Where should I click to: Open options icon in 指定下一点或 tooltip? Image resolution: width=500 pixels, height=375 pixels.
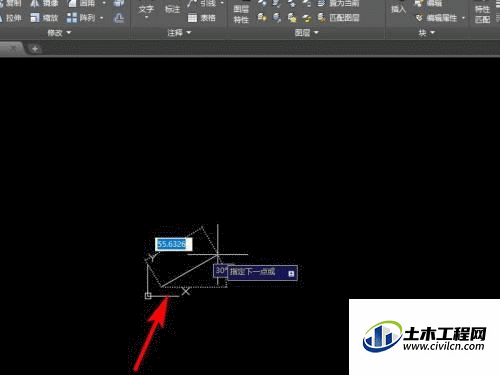291,273
